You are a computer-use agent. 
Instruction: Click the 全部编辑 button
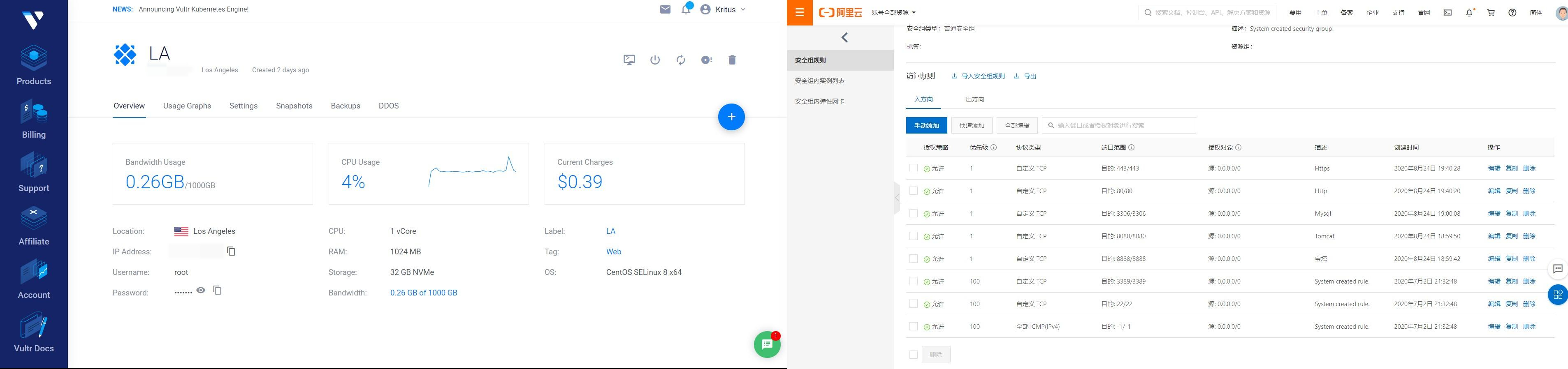1016,125
